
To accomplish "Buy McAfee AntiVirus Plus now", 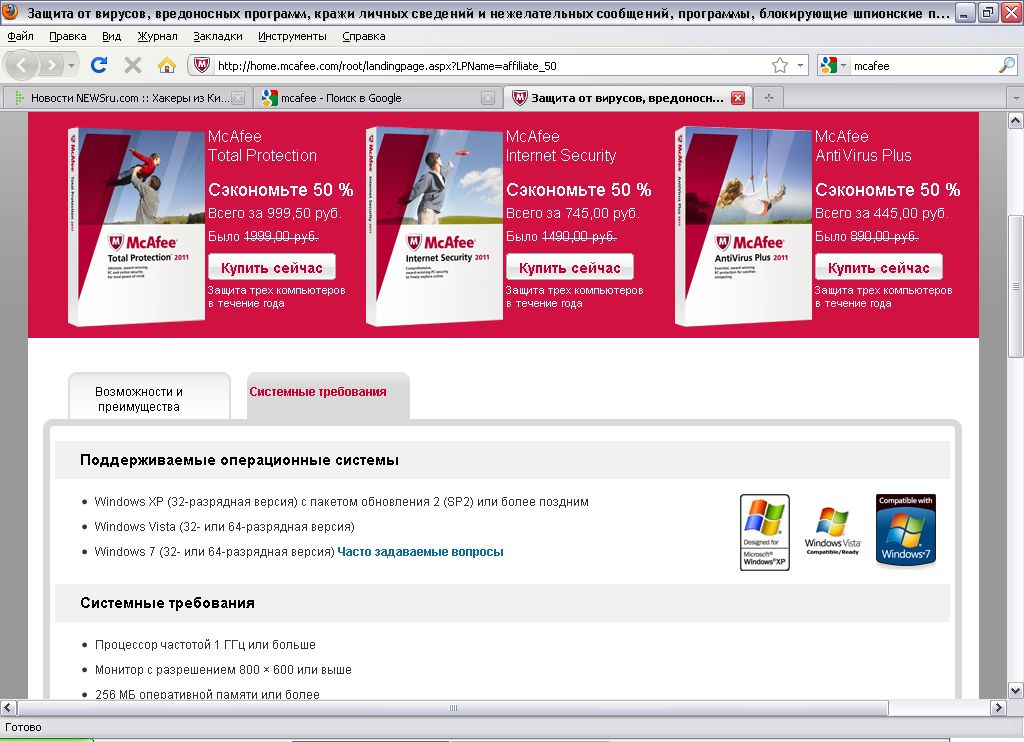I will 878,267.
